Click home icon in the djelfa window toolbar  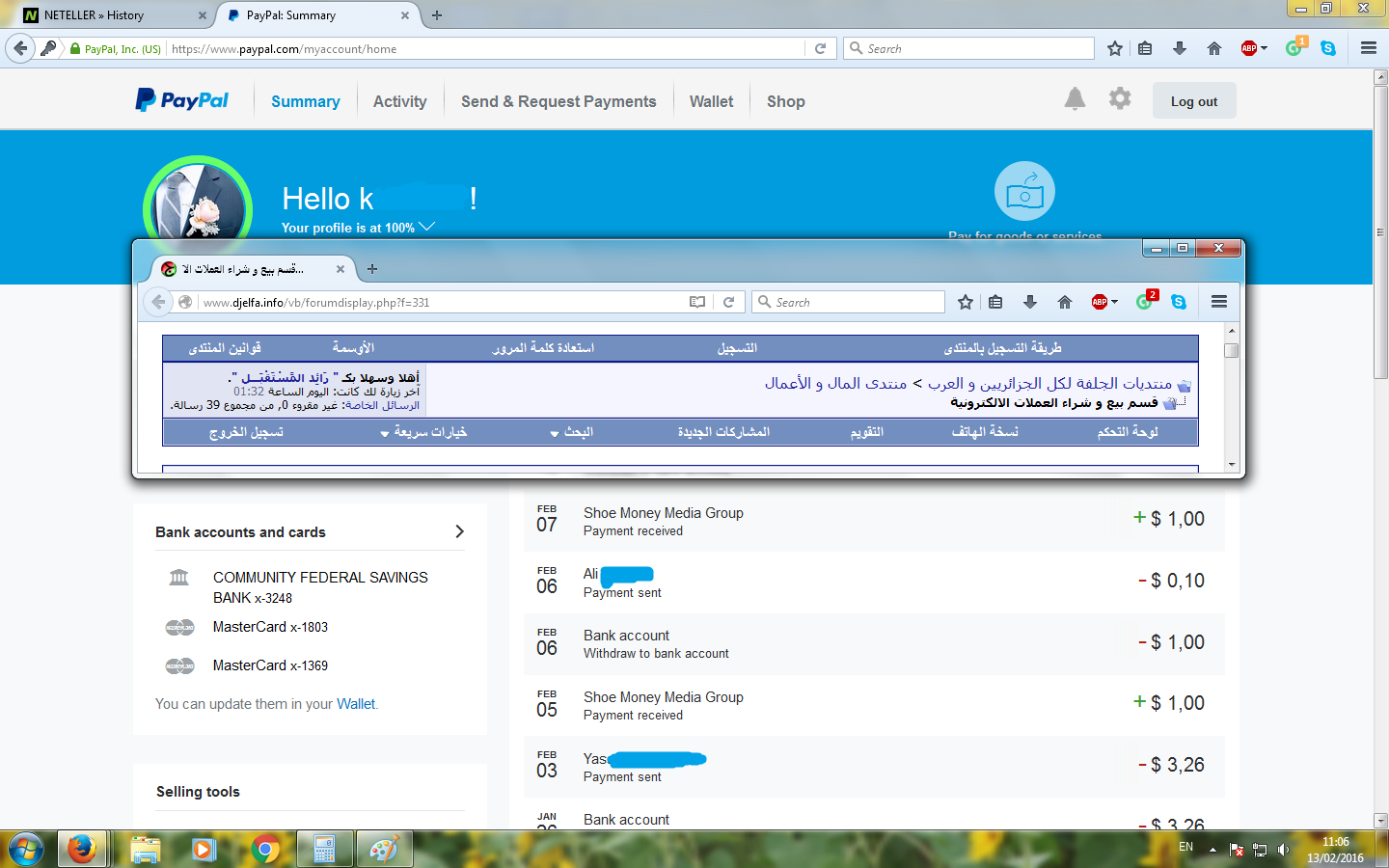pyautogui.click(x=1065, y=302)
